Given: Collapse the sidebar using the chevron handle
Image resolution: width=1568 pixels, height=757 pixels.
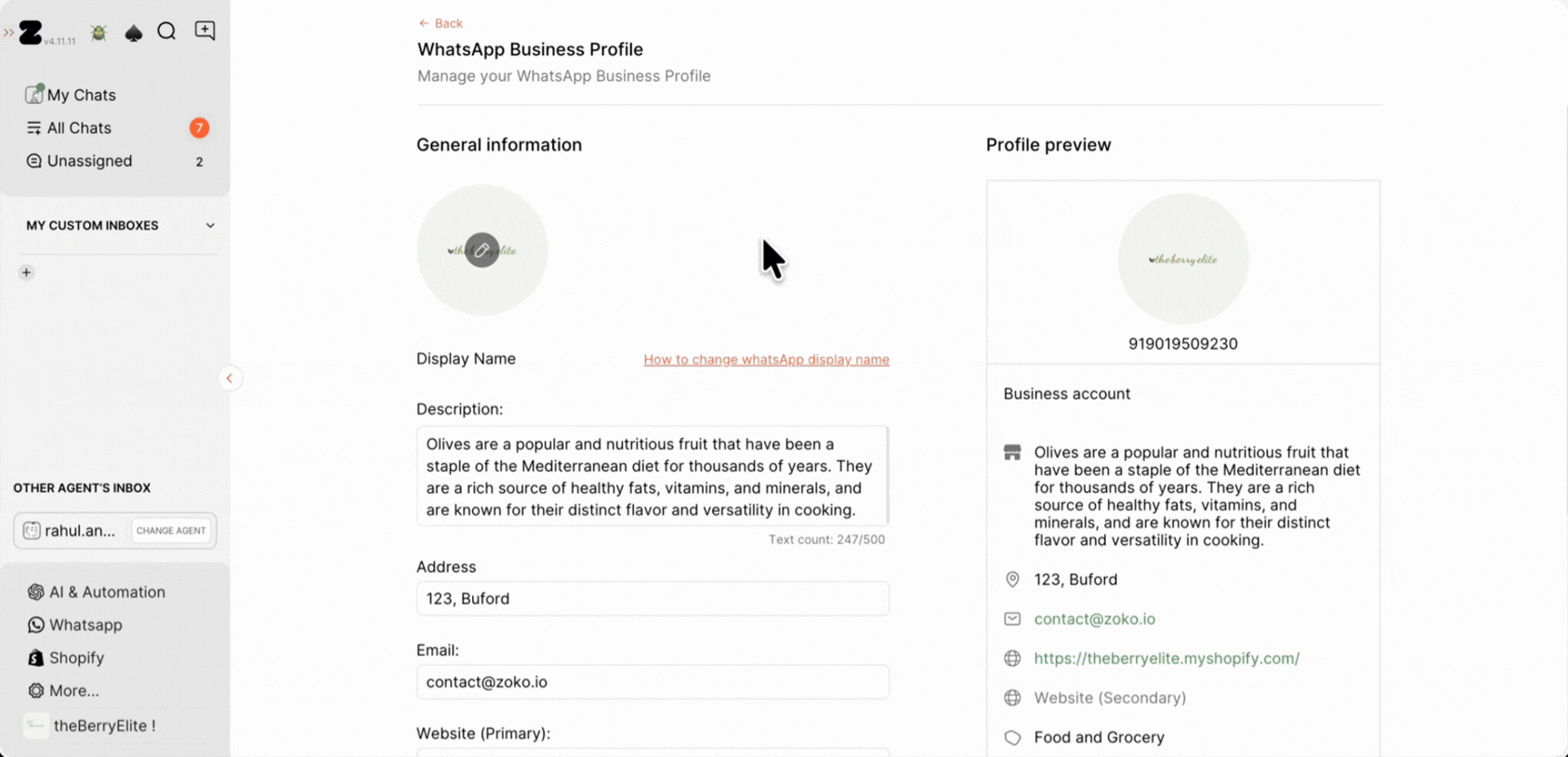Looking at the screenshot, I should [x=230, y=378].
